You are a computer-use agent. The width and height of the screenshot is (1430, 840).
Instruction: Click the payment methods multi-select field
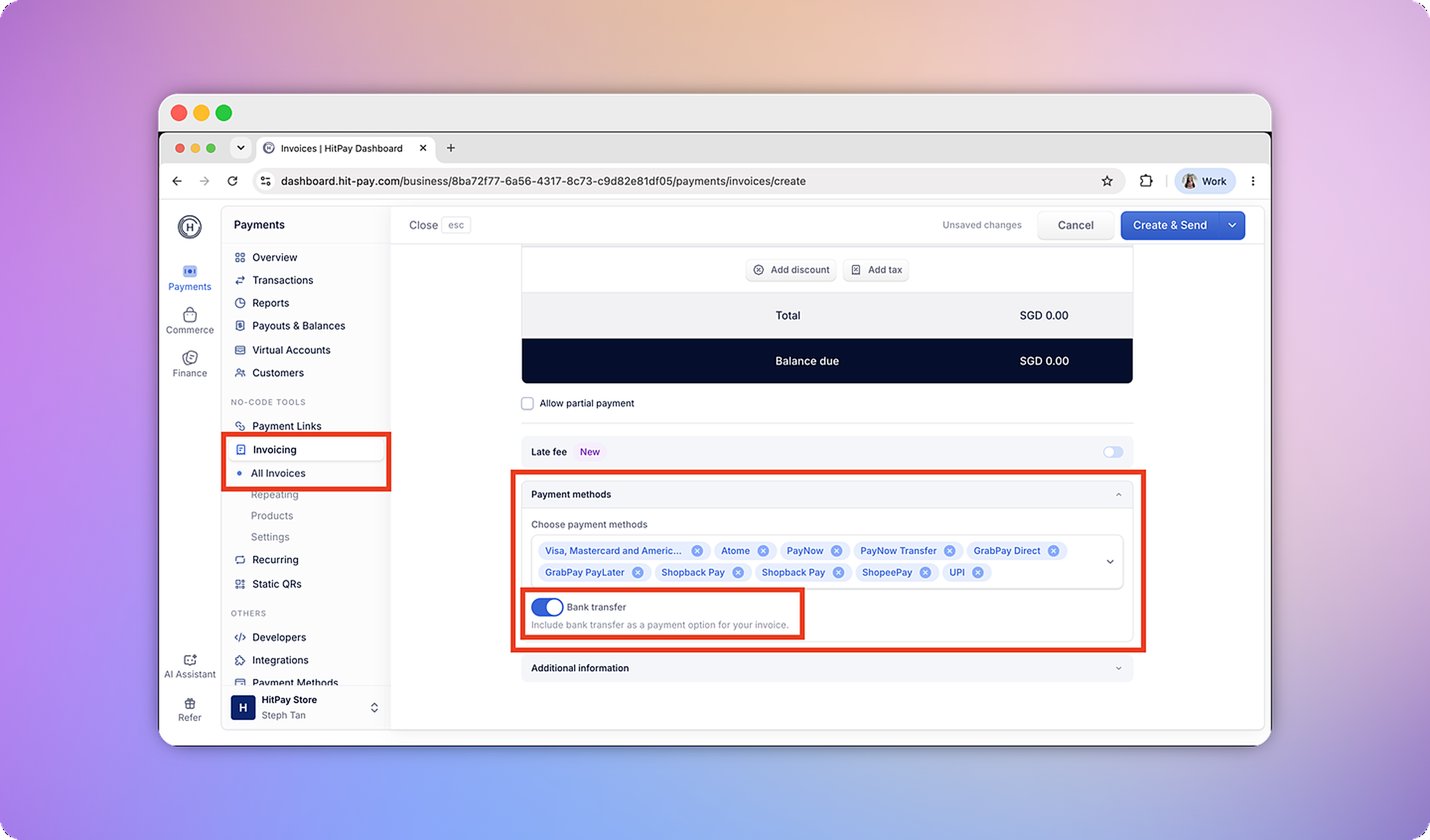[x=827, y=561]
